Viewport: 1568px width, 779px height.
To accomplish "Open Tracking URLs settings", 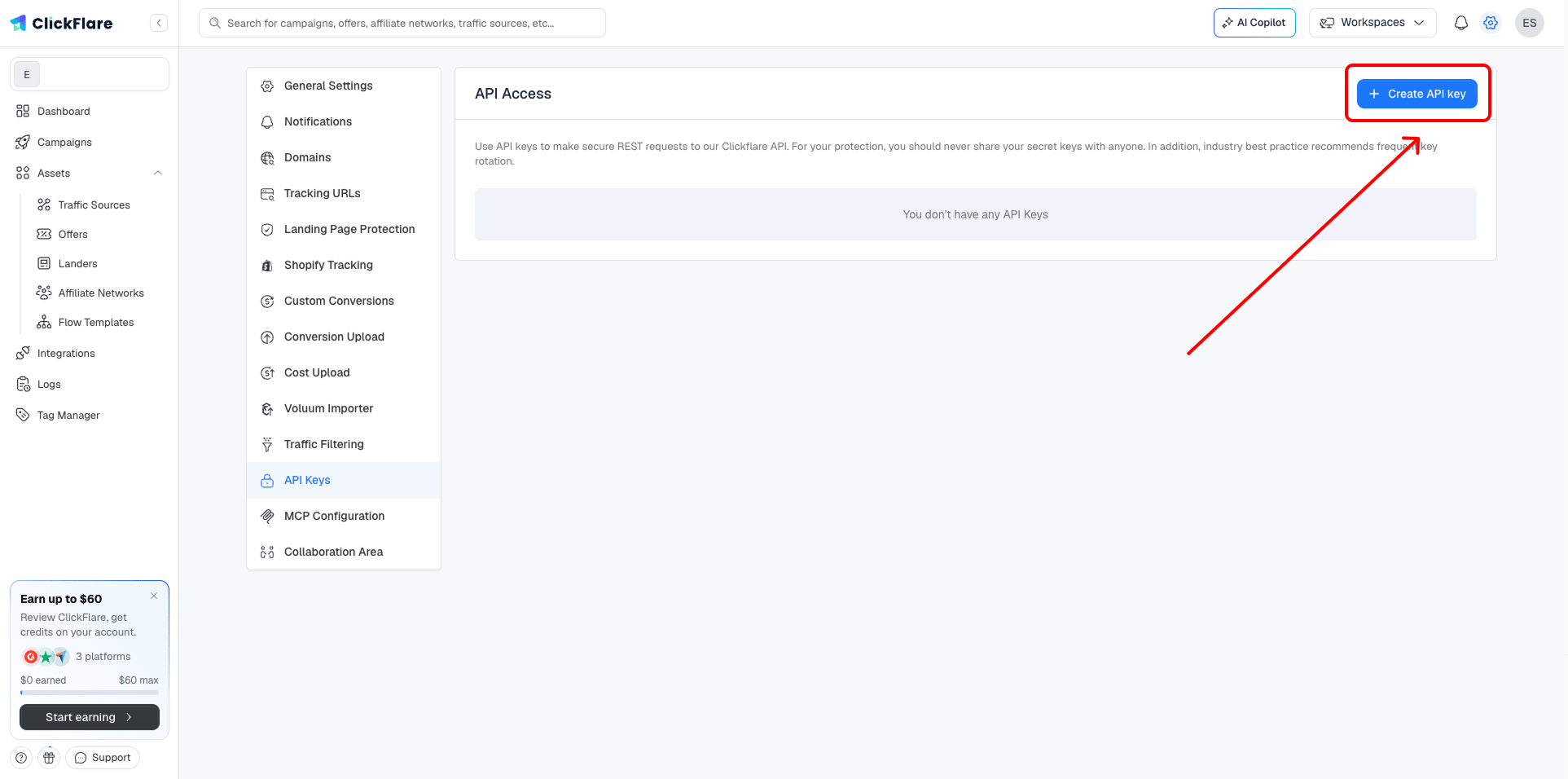I will [x=344, y=193].
